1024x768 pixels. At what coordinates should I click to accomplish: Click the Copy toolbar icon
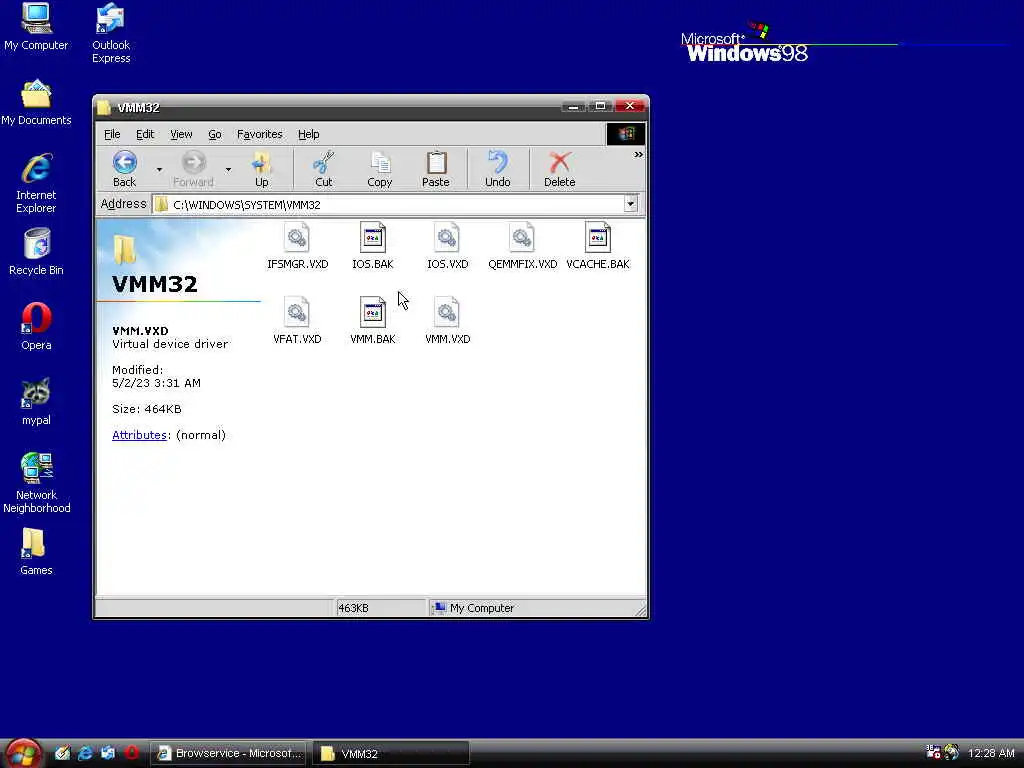pyautogui.click(x=379, y=169)
